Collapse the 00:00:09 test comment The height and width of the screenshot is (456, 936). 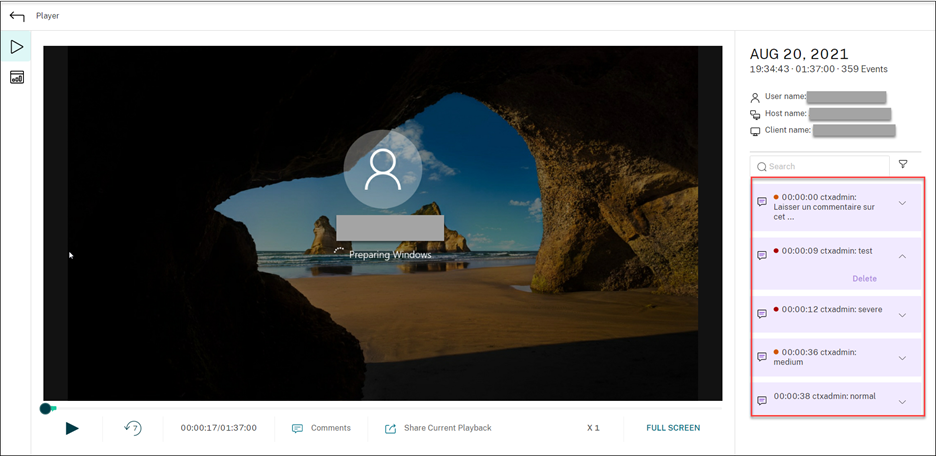[902, 256]
